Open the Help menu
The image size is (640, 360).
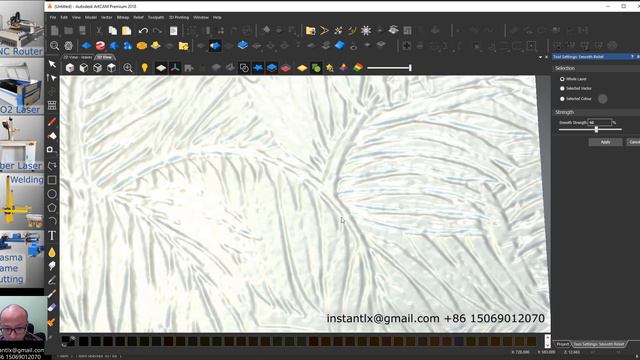pos(217,18)
